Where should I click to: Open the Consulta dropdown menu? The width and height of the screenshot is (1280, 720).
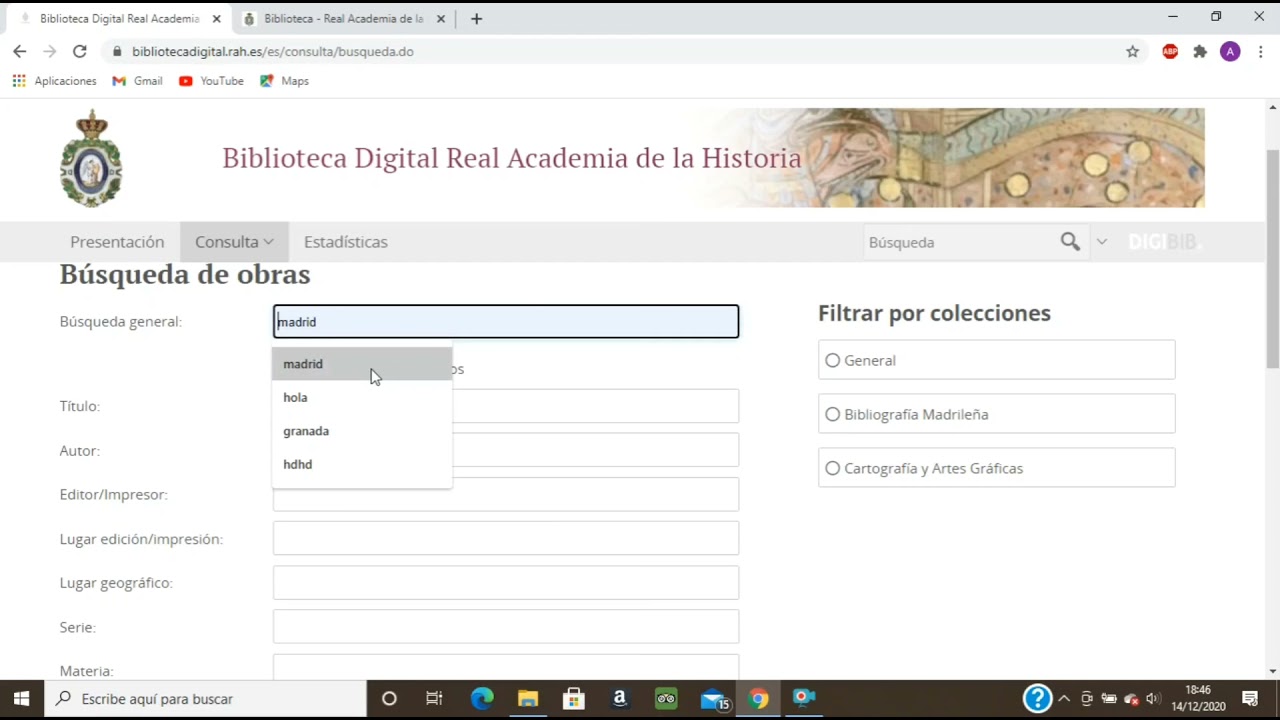tap(234, 242)
